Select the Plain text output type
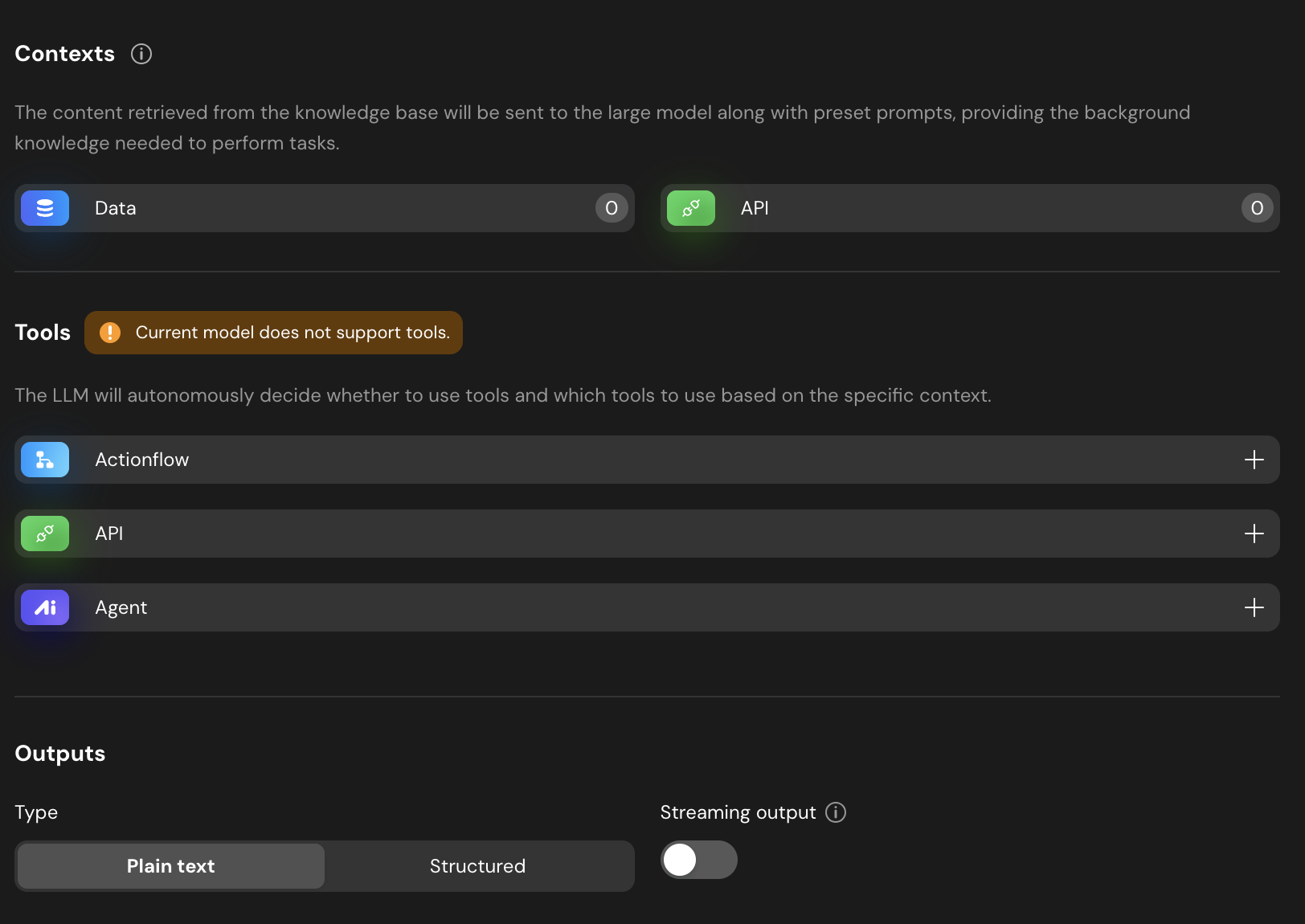The image size is (1305, 924). [171, 866]
